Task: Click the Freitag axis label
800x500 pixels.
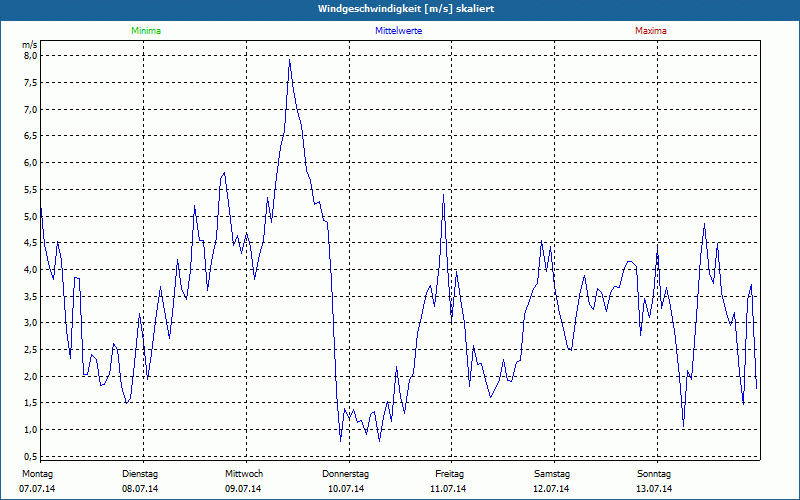Action: click(x=449, y=474)
